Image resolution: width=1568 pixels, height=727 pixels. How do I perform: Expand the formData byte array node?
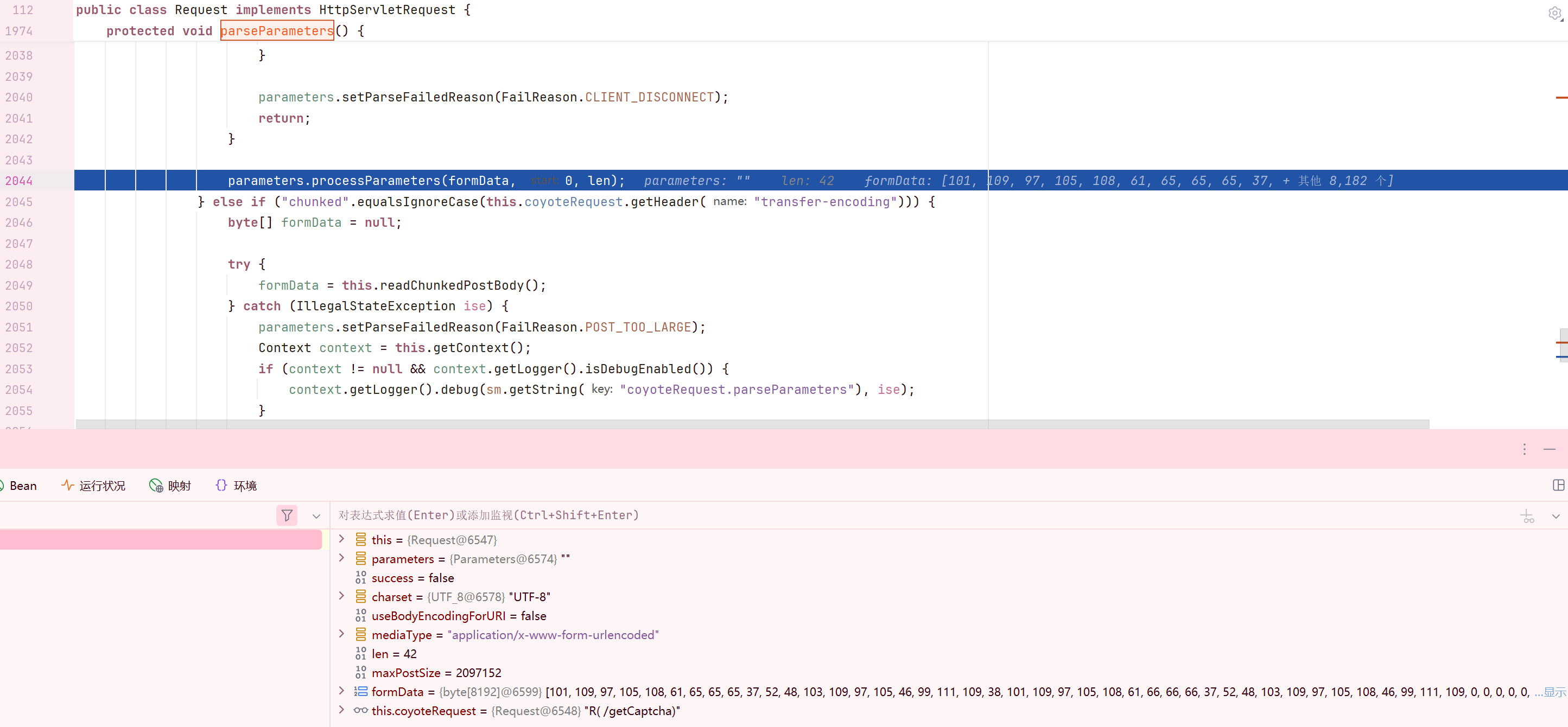click(x=341, y=691)
